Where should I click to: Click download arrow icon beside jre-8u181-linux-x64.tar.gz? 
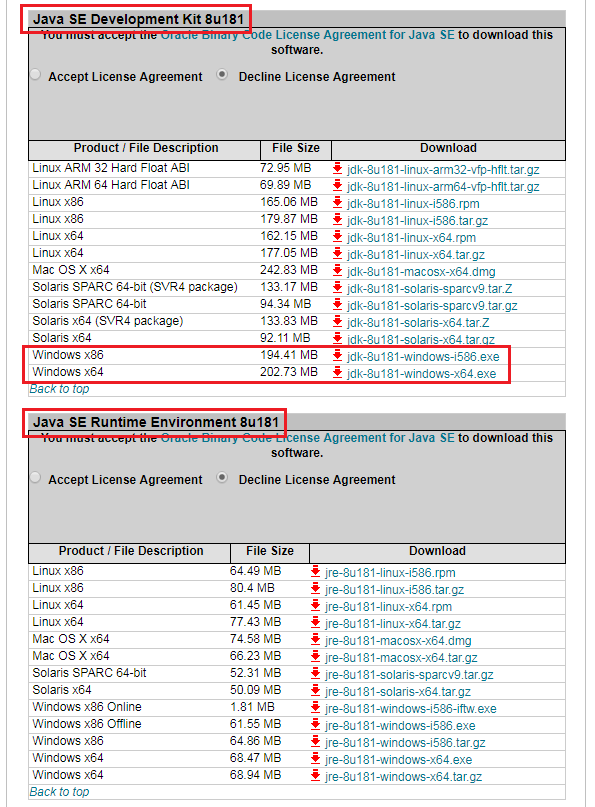[x=316, y=622]
